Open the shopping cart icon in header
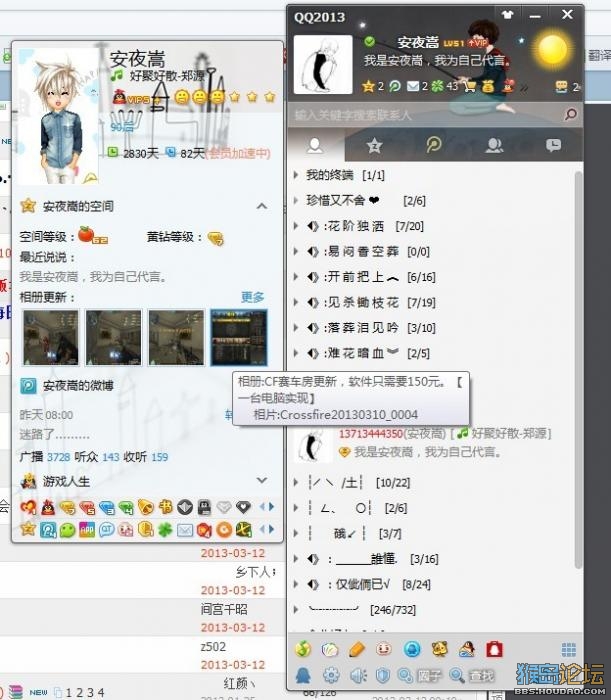 pos(470,86)
